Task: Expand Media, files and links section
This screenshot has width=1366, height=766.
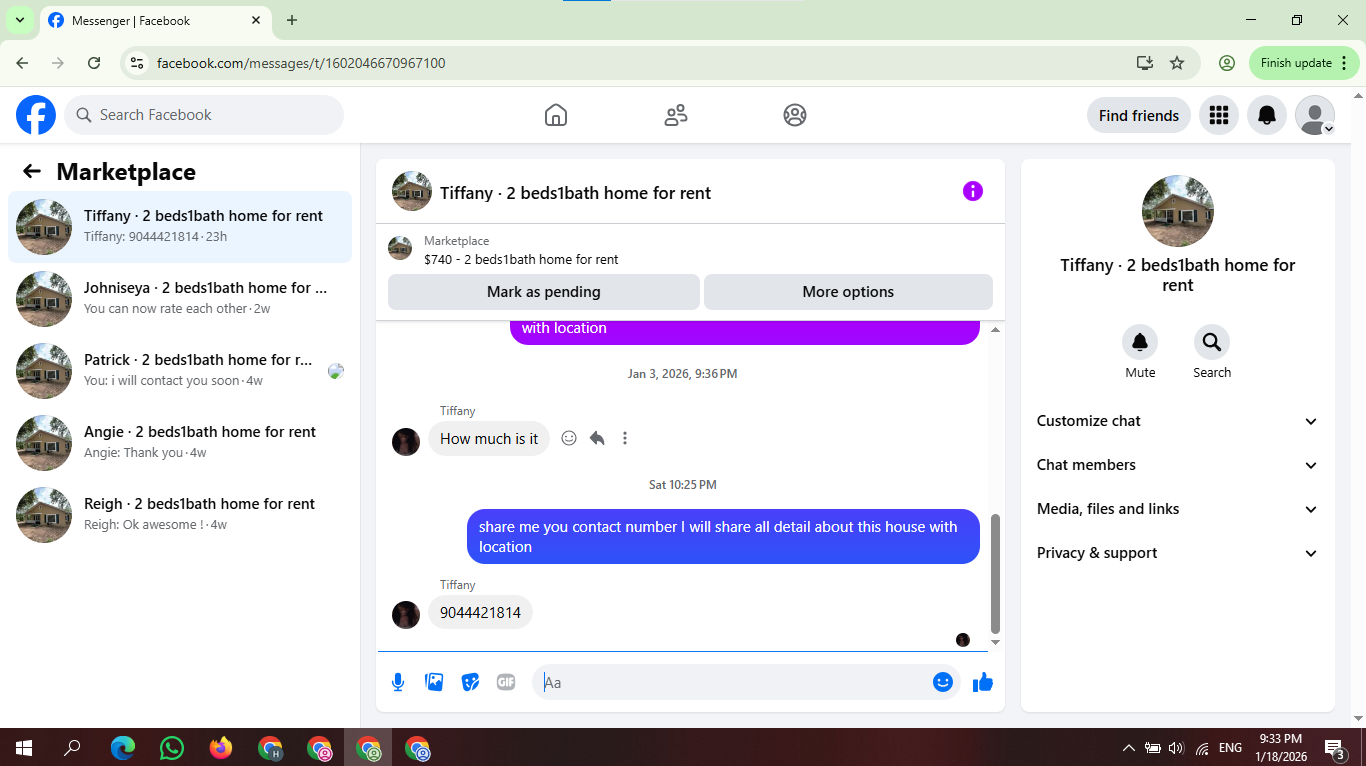Action: coord(1178,509)
